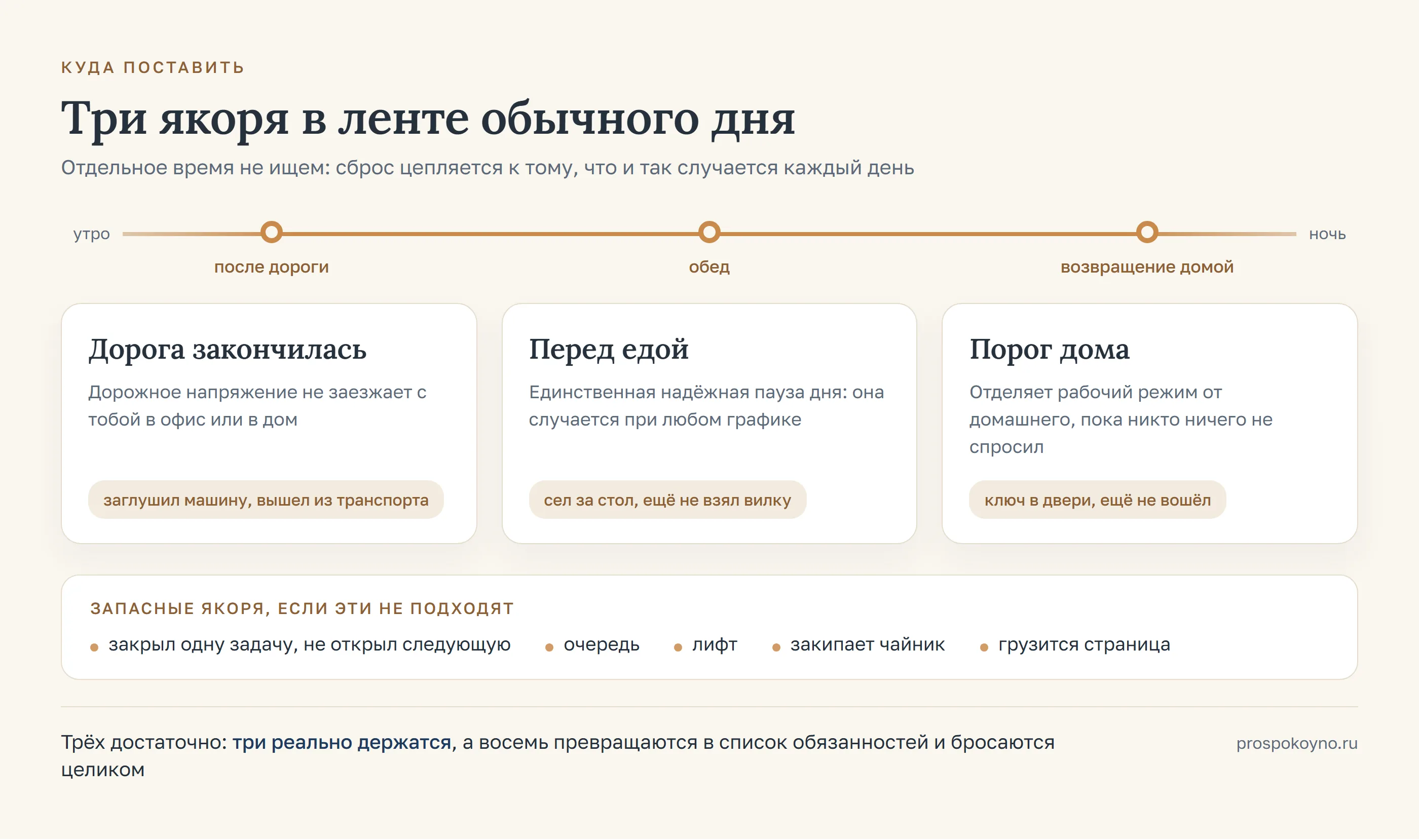
Task: Click the 'Куда поставить' eyebrow label
Action: [153, 67]
